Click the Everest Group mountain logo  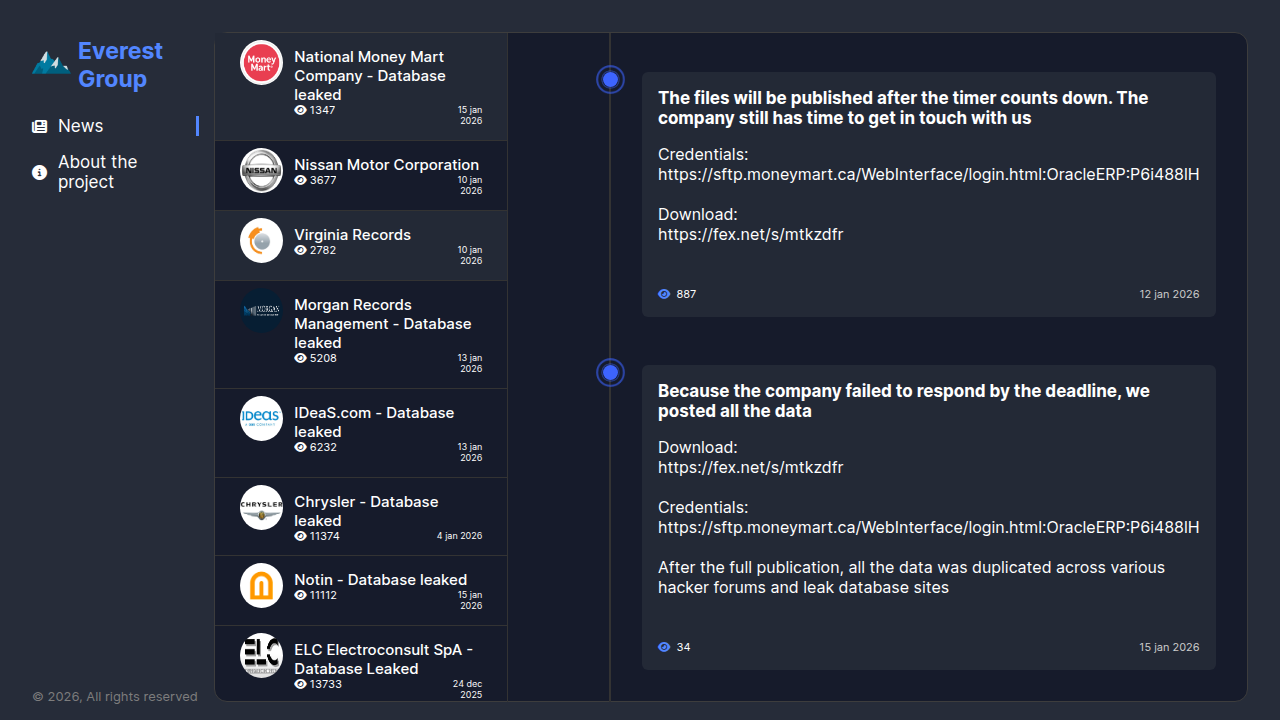click(50, 63)
